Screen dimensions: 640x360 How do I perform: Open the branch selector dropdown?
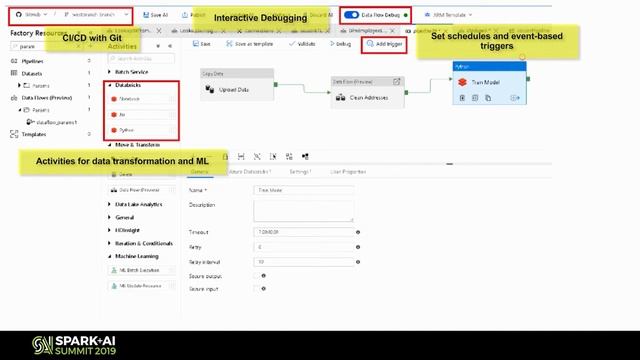click(96, 15)
